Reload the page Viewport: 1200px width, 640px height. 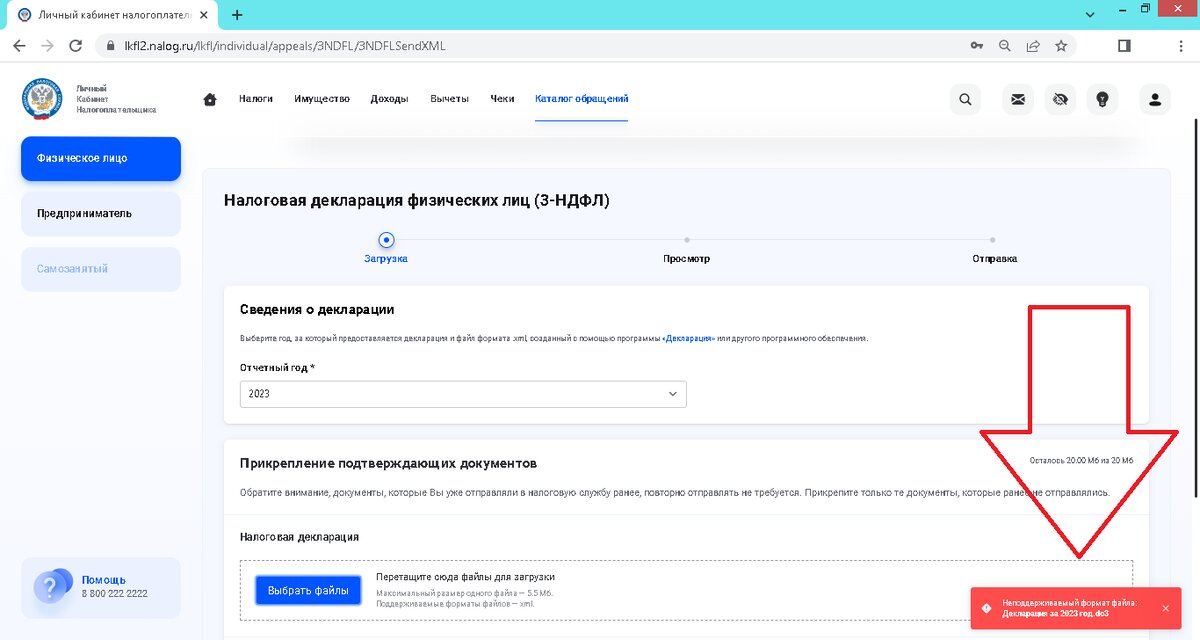[76, 46]
